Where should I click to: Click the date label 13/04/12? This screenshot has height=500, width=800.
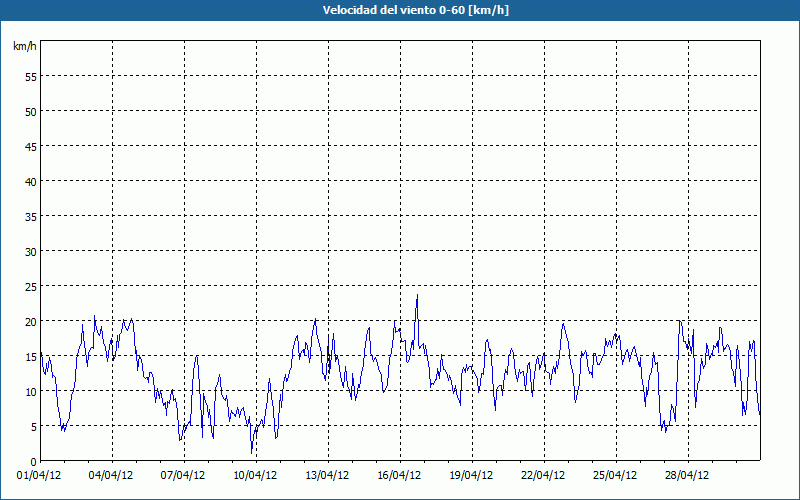point(327,476)
